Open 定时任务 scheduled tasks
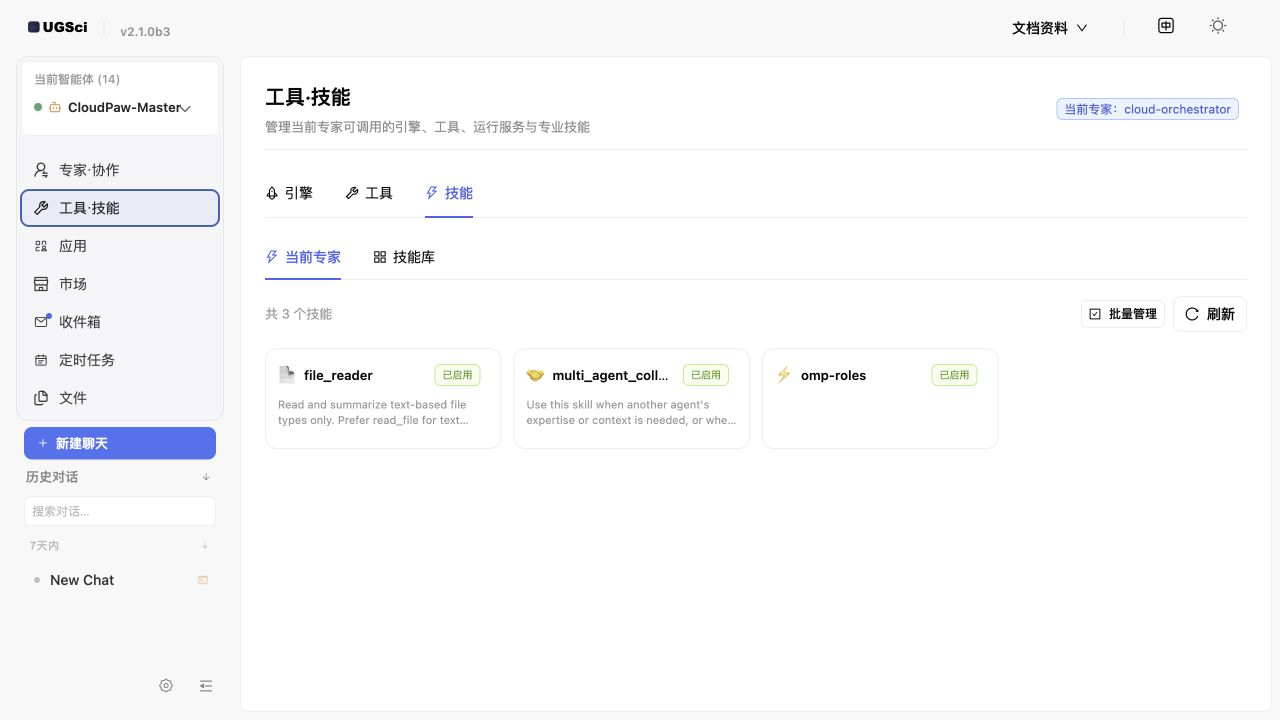The width and height of the screenshot is (1280, 720). [120, 360]
